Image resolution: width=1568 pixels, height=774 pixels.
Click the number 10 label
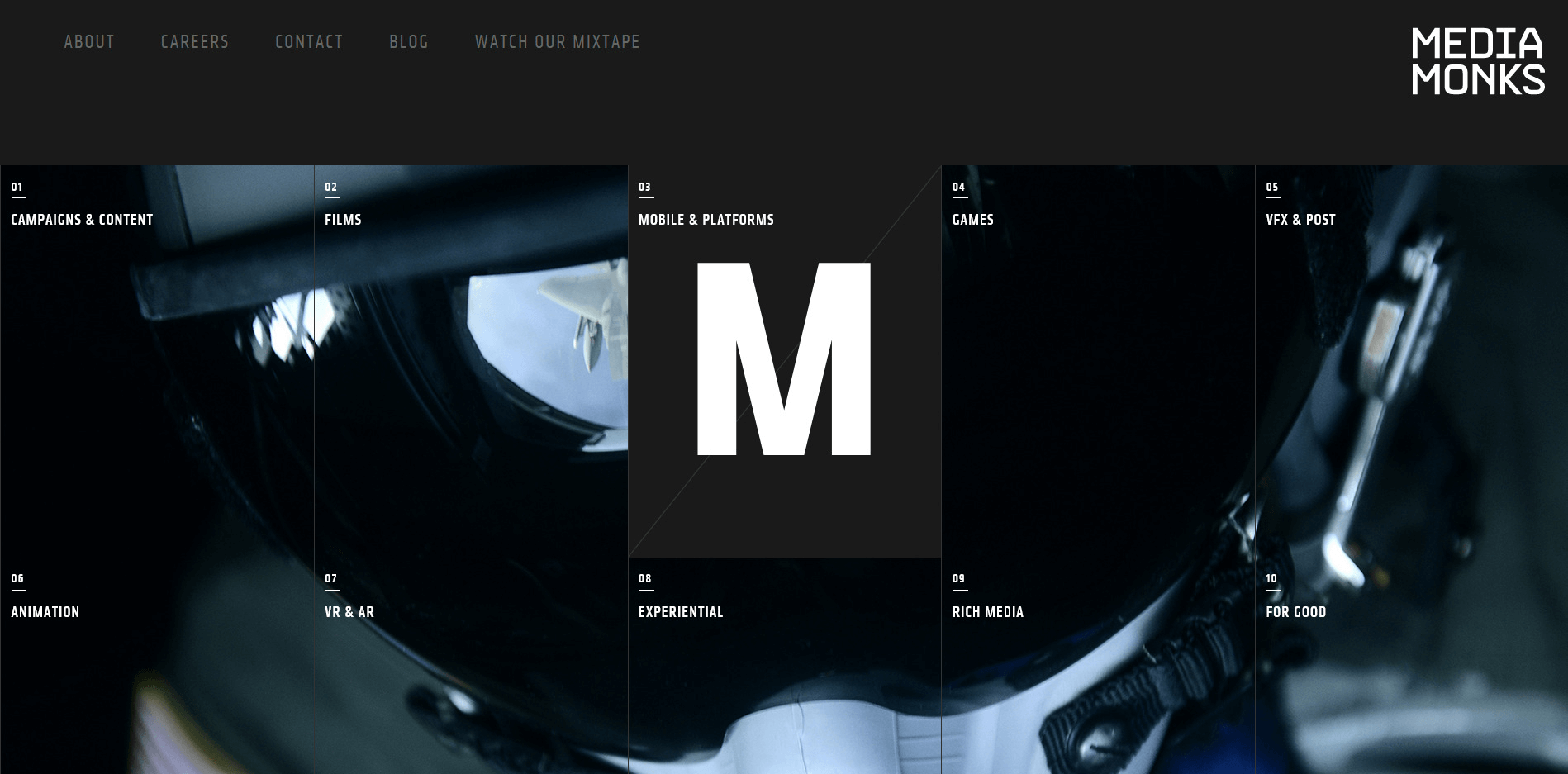(1271, 579)
